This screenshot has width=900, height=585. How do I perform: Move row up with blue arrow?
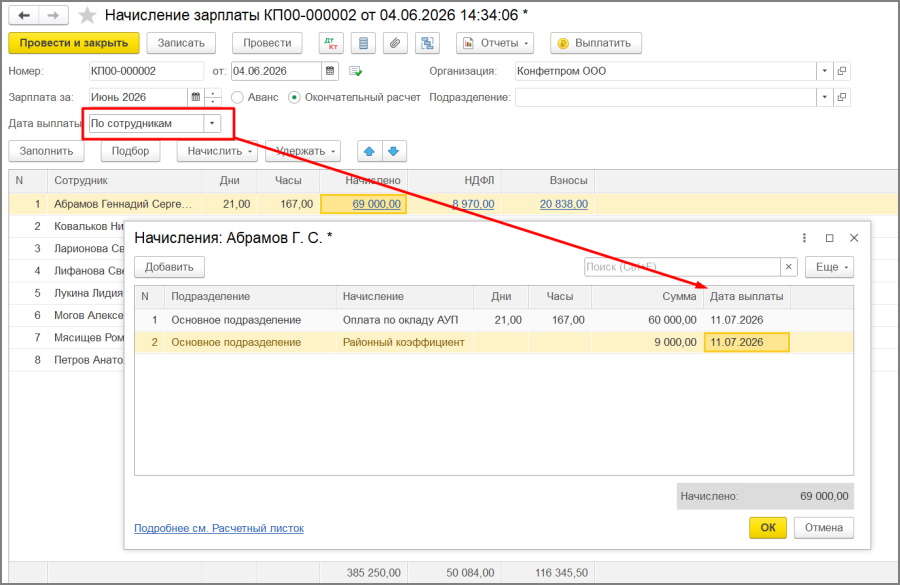[x=369, y=151]
